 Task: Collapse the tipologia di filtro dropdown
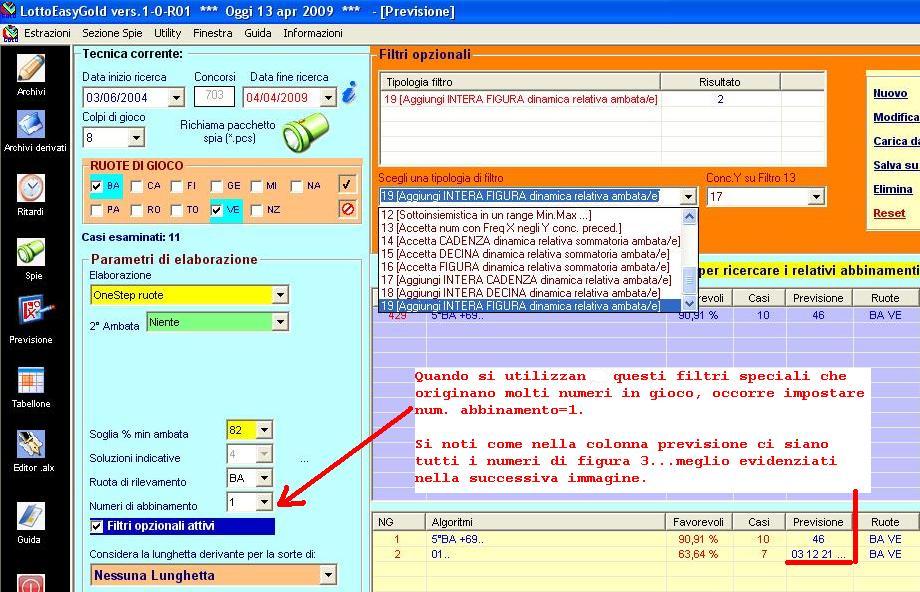pos(688,197)
